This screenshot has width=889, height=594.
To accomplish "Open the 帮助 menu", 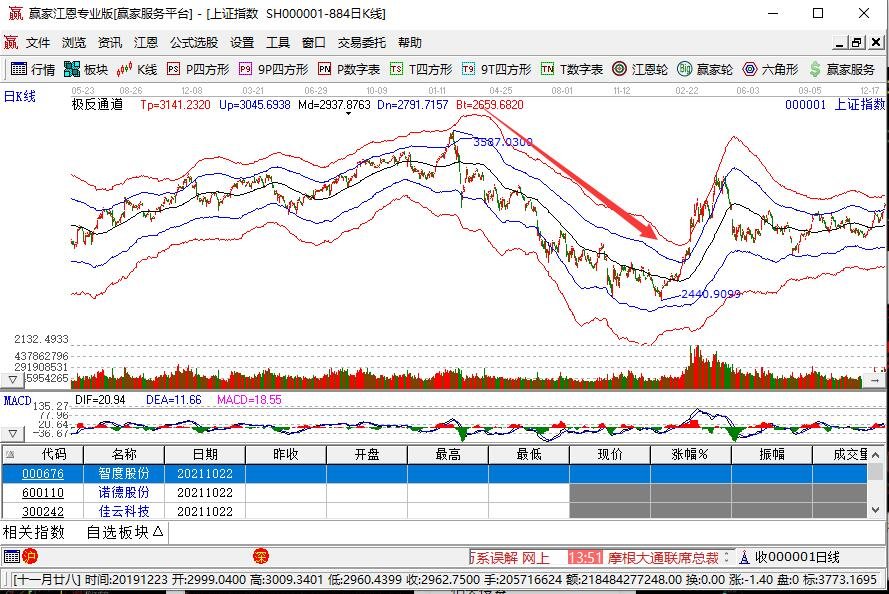I will pos(409,43).
